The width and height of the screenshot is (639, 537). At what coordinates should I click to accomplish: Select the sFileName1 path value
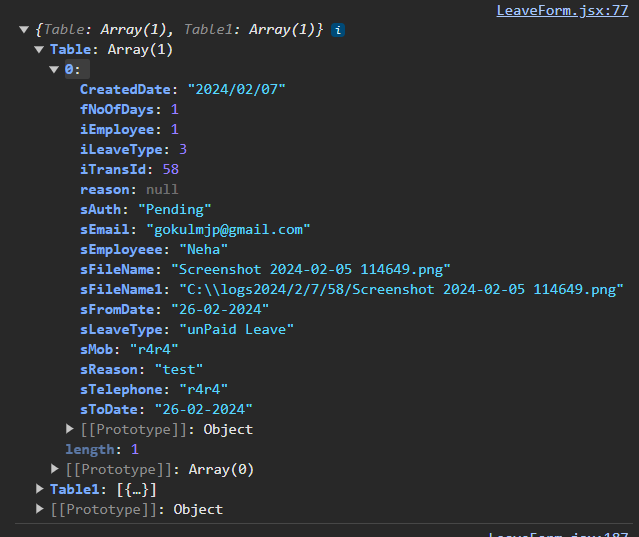pos(400,289)
